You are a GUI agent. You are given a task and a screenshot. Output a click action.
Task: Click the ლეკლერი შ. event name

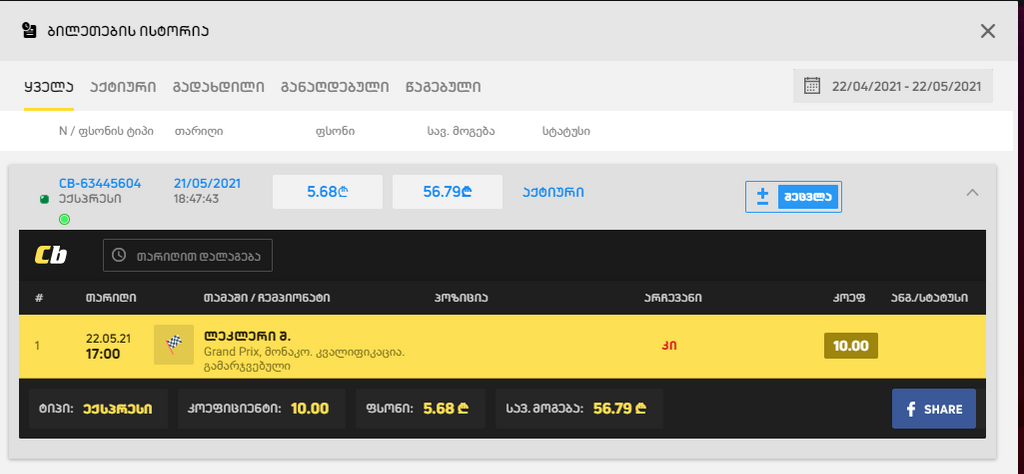(x=248, y=337)
